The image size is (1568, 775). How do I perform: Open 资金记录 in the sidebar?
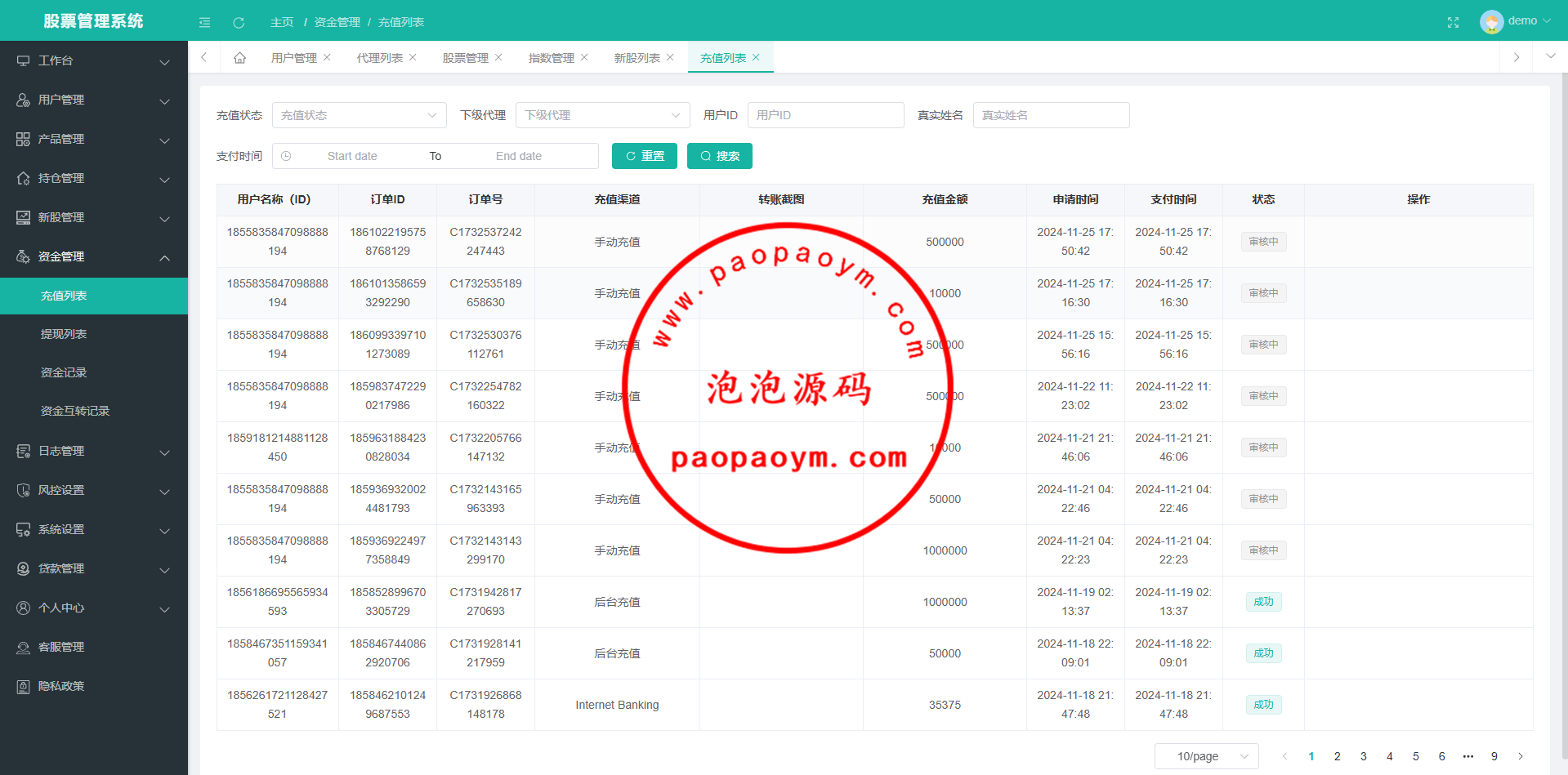pyautogui.click(x=94, y=372)
